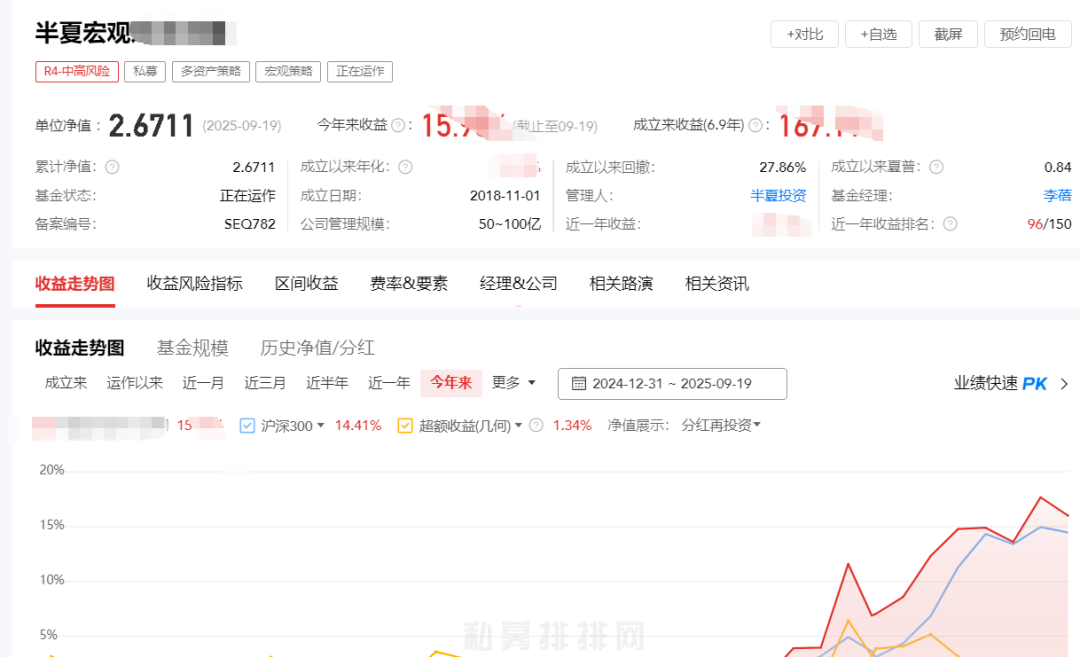Click the arrow icon next to 业绩快速 PK
This screenshot has width=1080, height=657.
1064,384
